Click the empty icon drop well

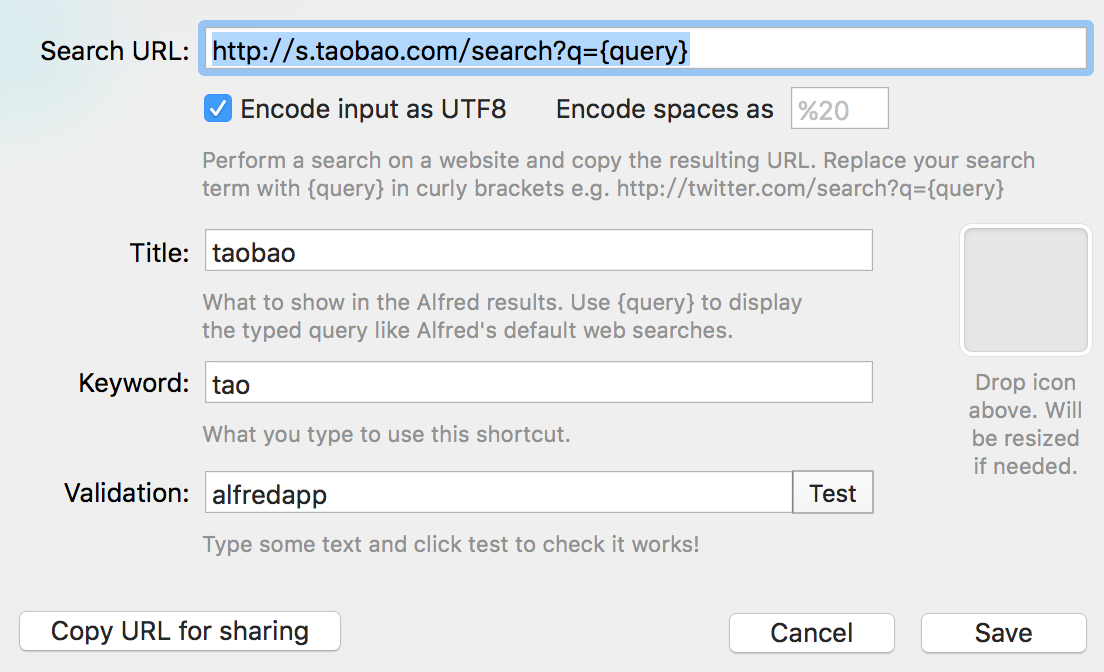point(1025,290)
